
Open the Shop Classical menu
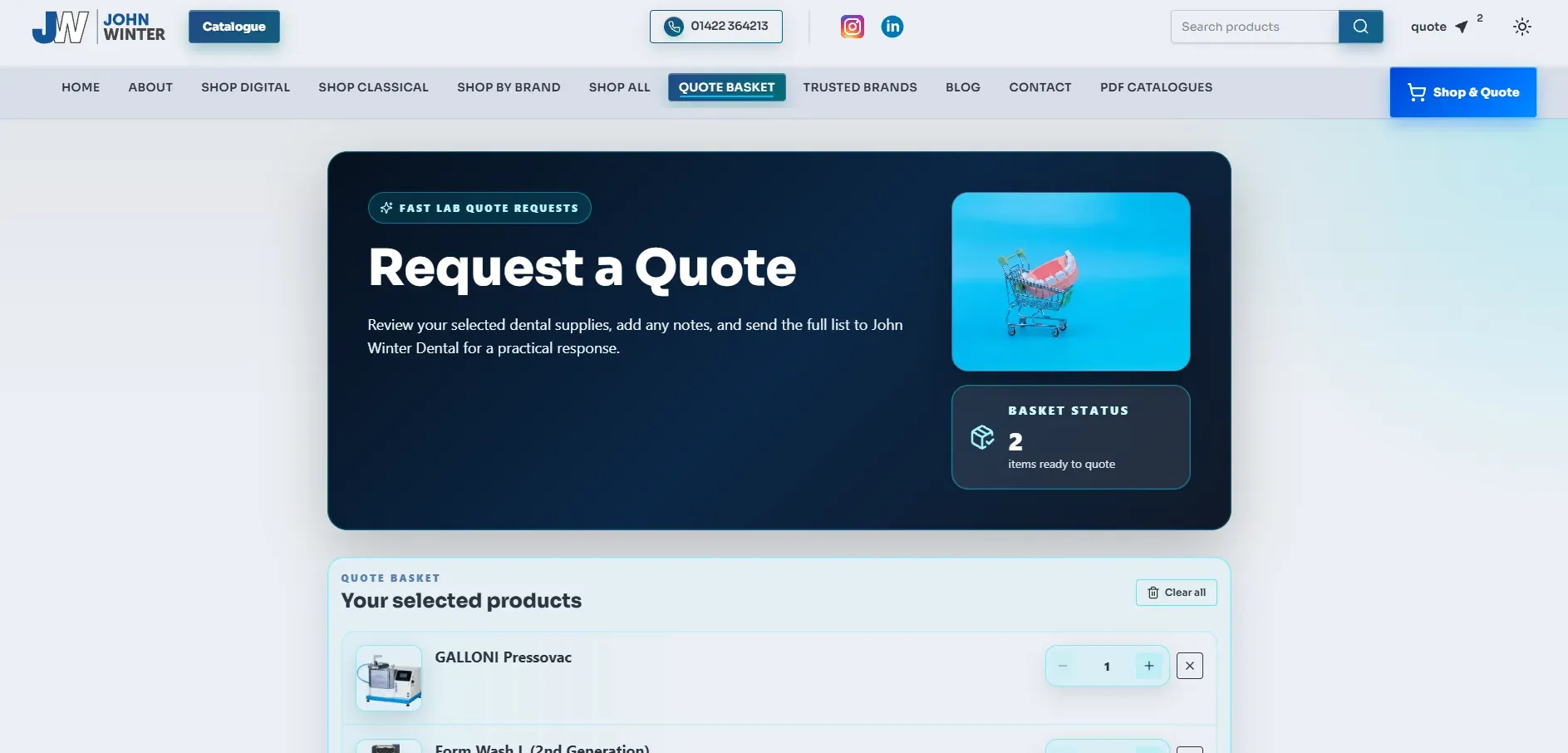(x=373, y=87)
